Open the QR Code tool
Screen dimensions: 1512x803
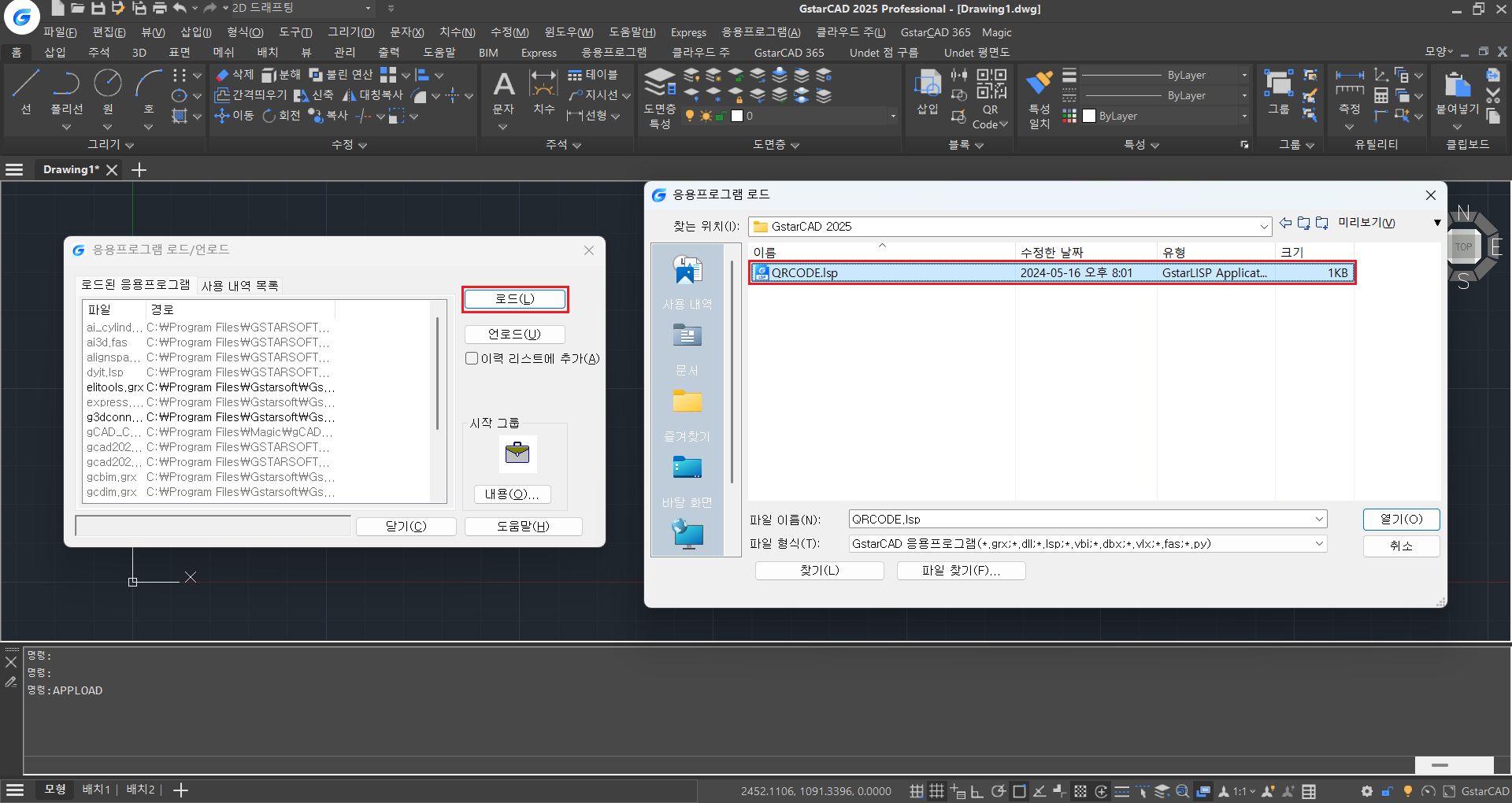pos(991,98)
